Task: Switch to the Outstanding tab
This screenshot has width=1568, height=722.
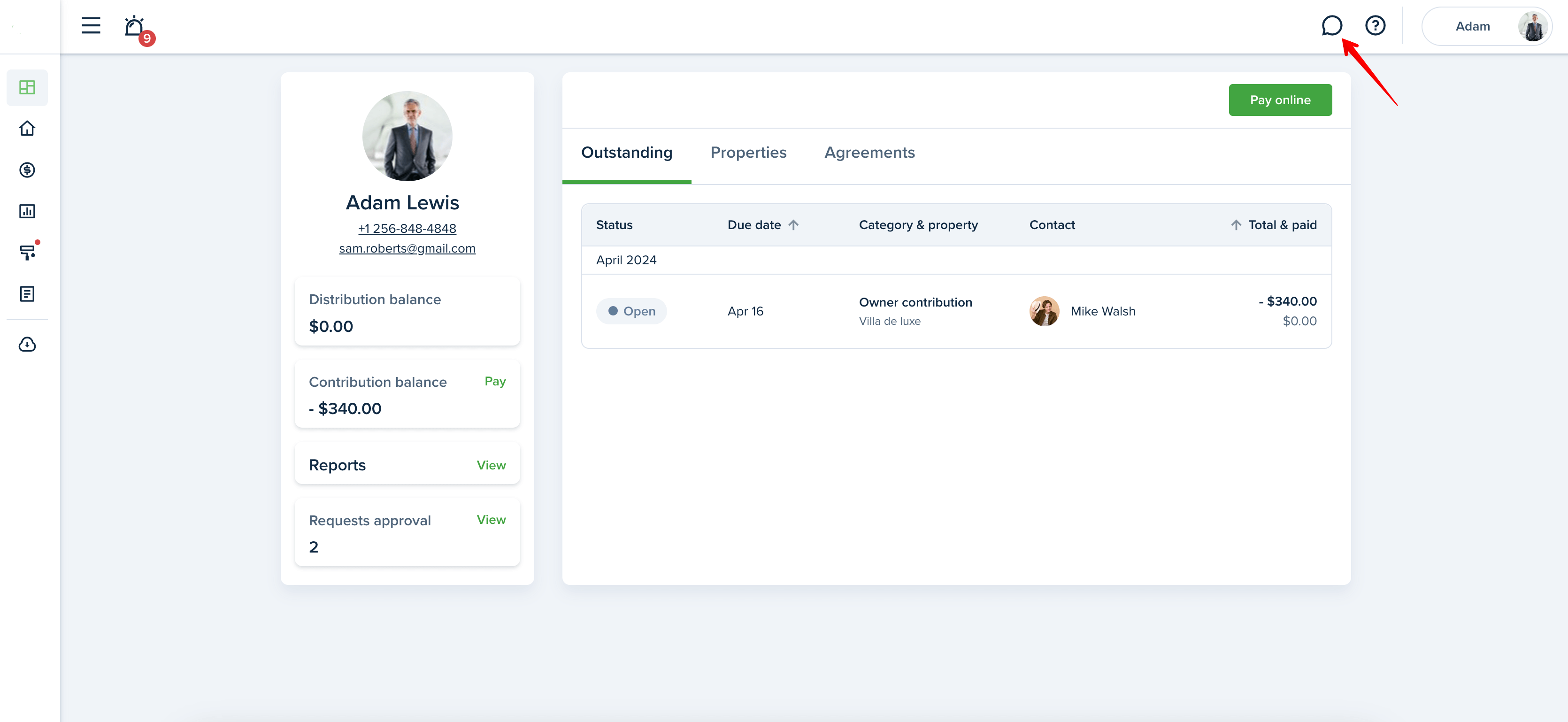Action: click(626, 152)
